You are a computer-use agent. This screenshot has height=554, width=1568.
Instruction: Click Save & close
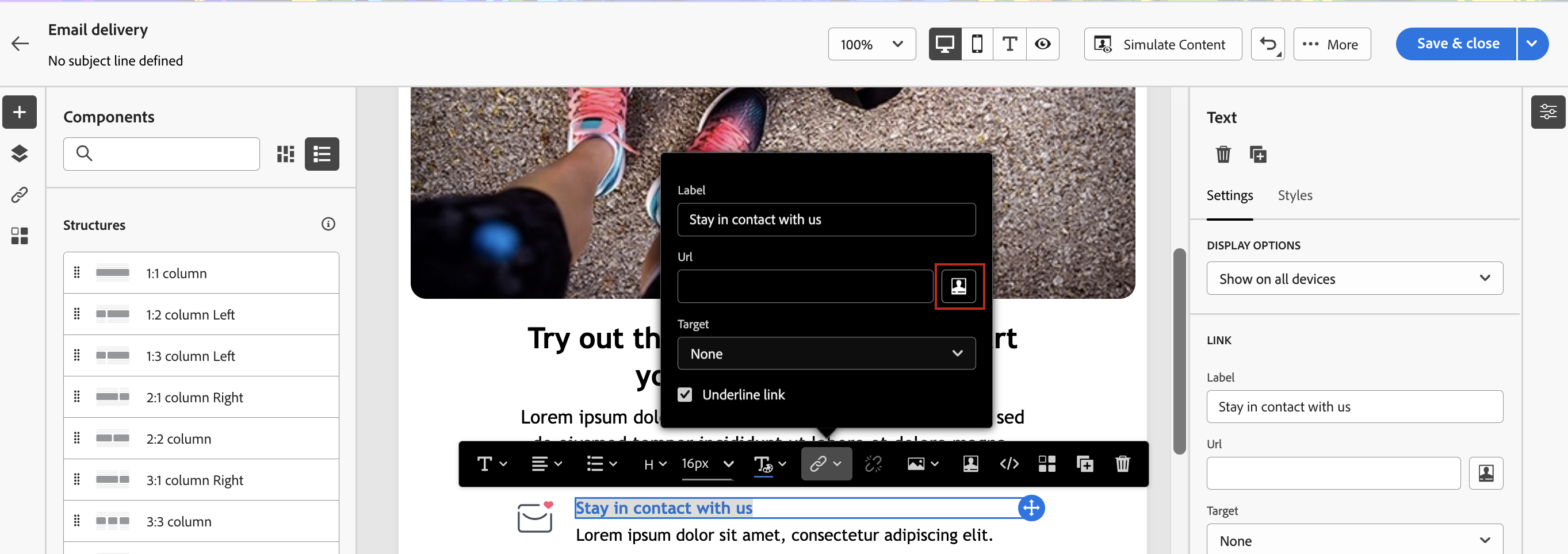1455,44
